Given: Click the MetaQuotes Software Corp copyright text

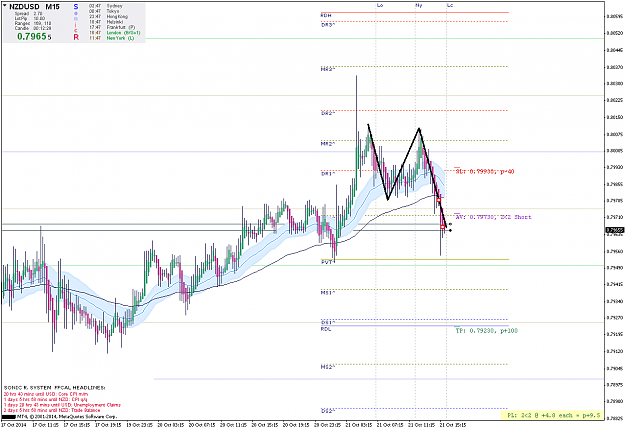Looking at the screenshot, I should tap(67, 417).
